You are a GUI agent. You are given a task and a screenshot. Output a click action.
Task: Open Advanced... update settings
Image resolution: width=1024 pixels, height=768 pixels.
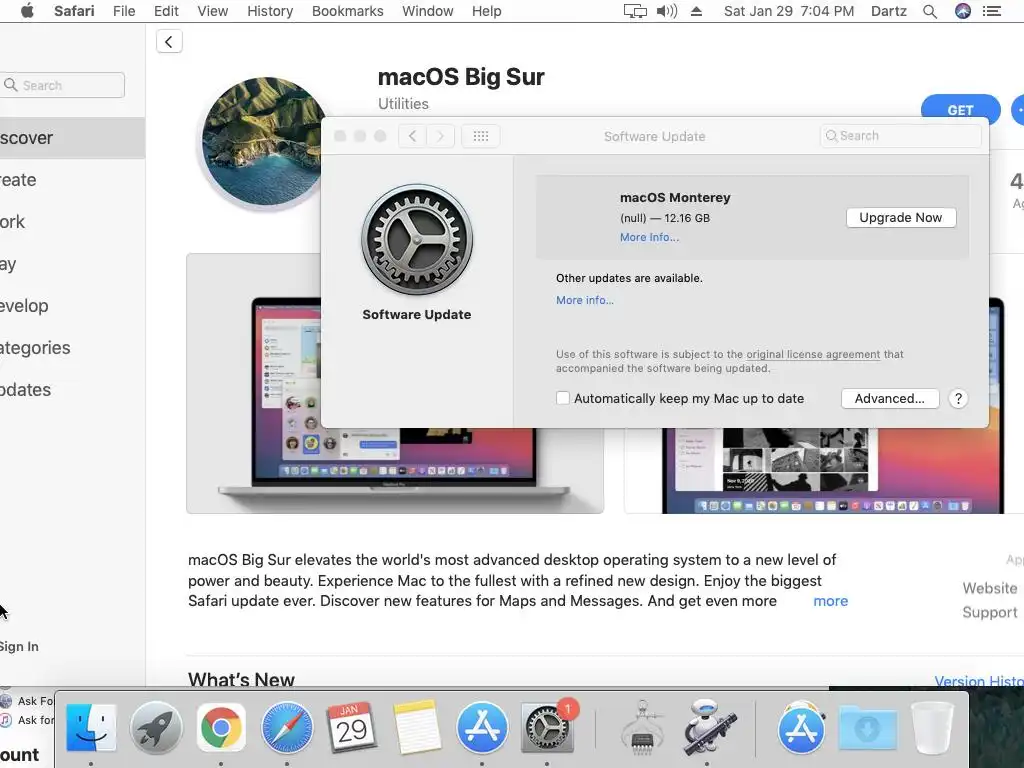tap(889, 398)
